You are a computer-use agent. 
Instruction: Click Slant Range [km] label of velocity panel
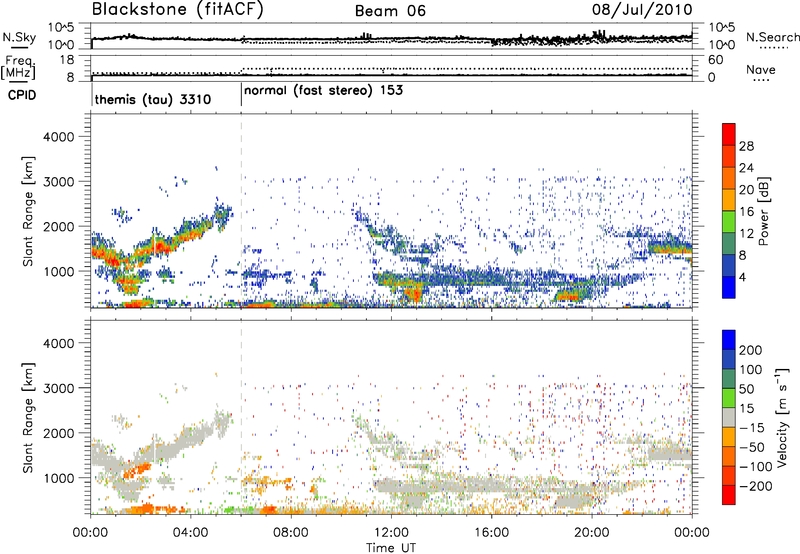point(28,417)
